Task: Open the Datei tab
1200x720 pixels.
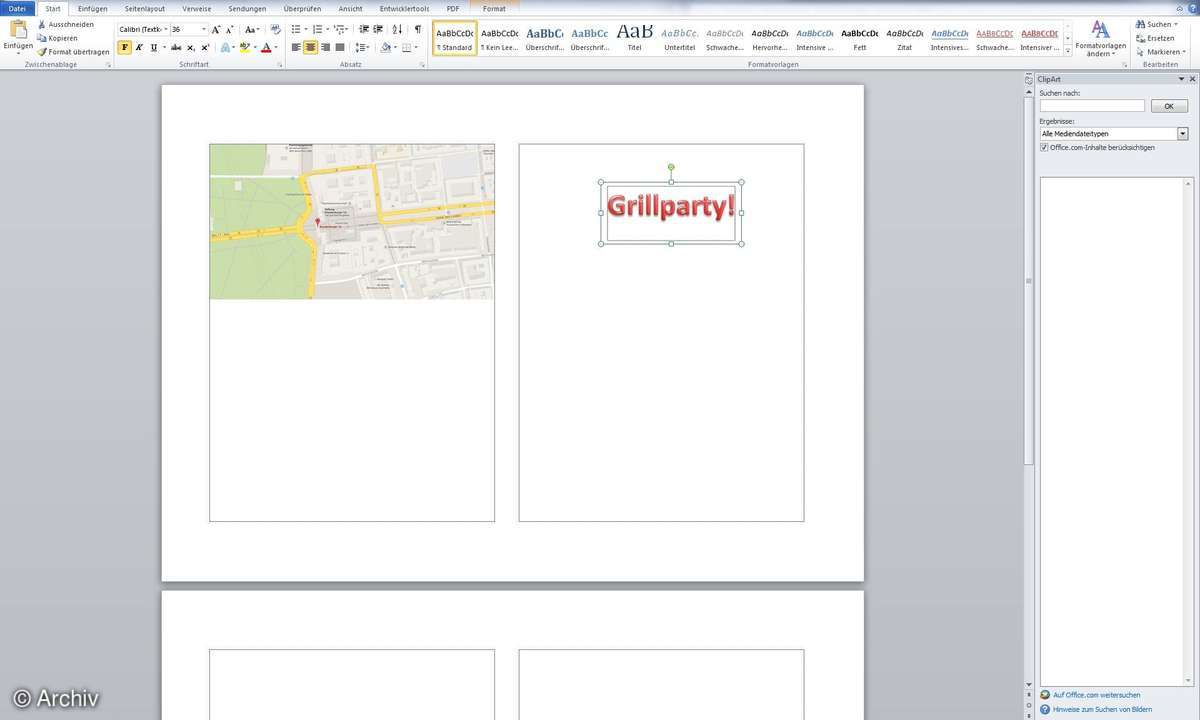Action: click(17, 8)
